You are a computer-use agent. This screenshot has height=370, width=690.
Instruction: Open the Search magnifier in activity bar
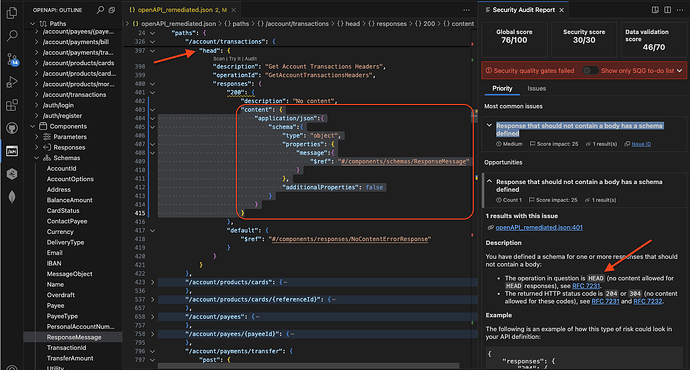tap(12, 36)
